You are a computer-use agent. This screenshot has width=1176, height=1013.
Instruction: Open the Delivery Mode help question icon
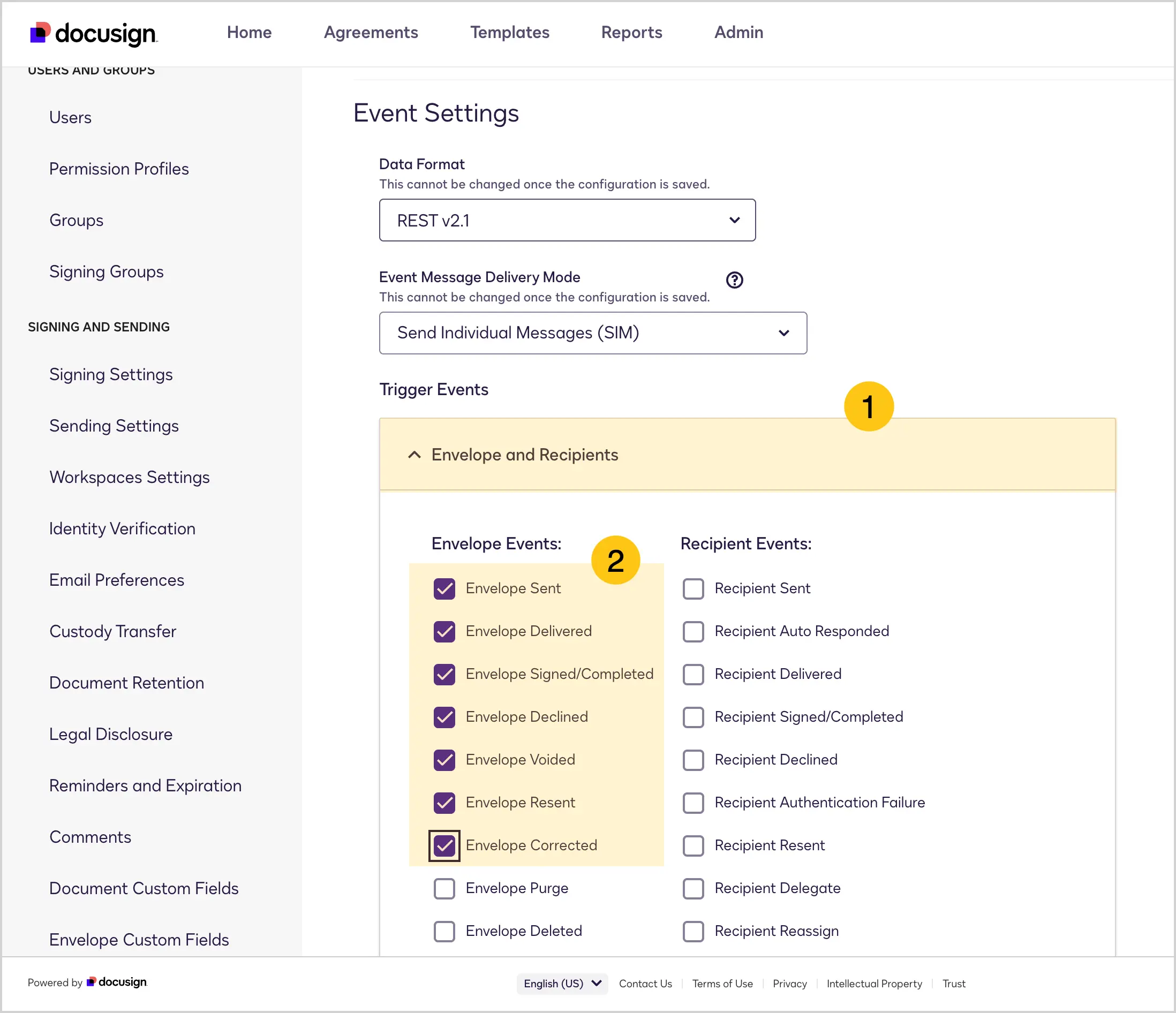tap(734, 280)
